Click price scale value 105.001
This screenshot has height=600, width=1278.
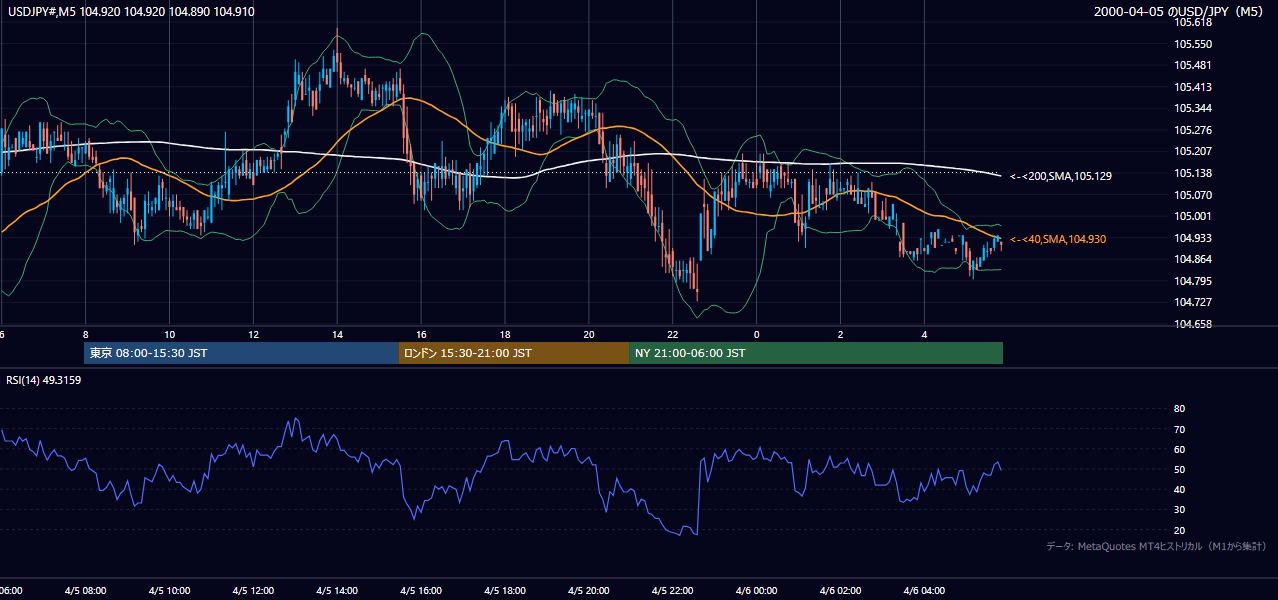1192,216
